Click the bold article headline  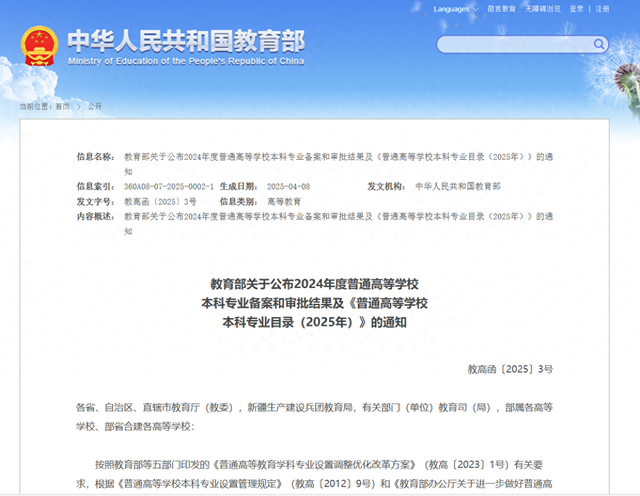click(x=314, y=303)
